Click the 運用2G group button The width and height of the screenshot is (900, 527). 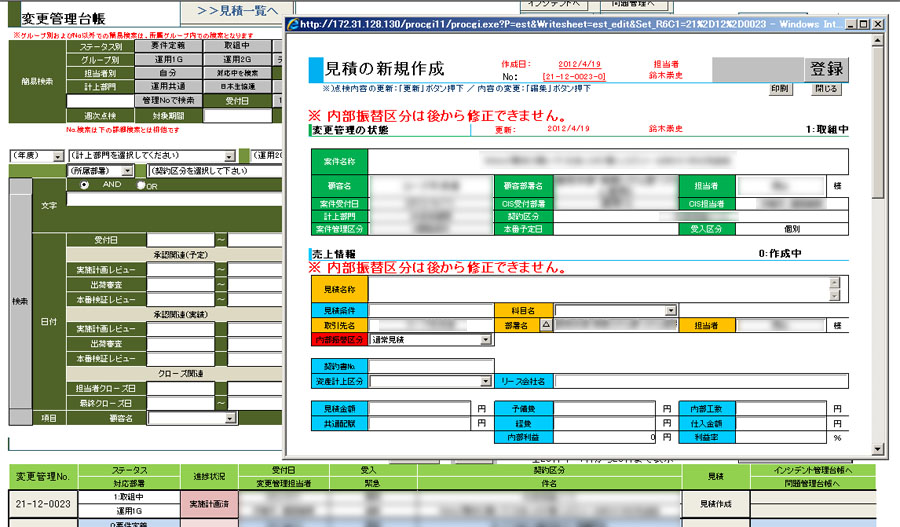point(237,59)
